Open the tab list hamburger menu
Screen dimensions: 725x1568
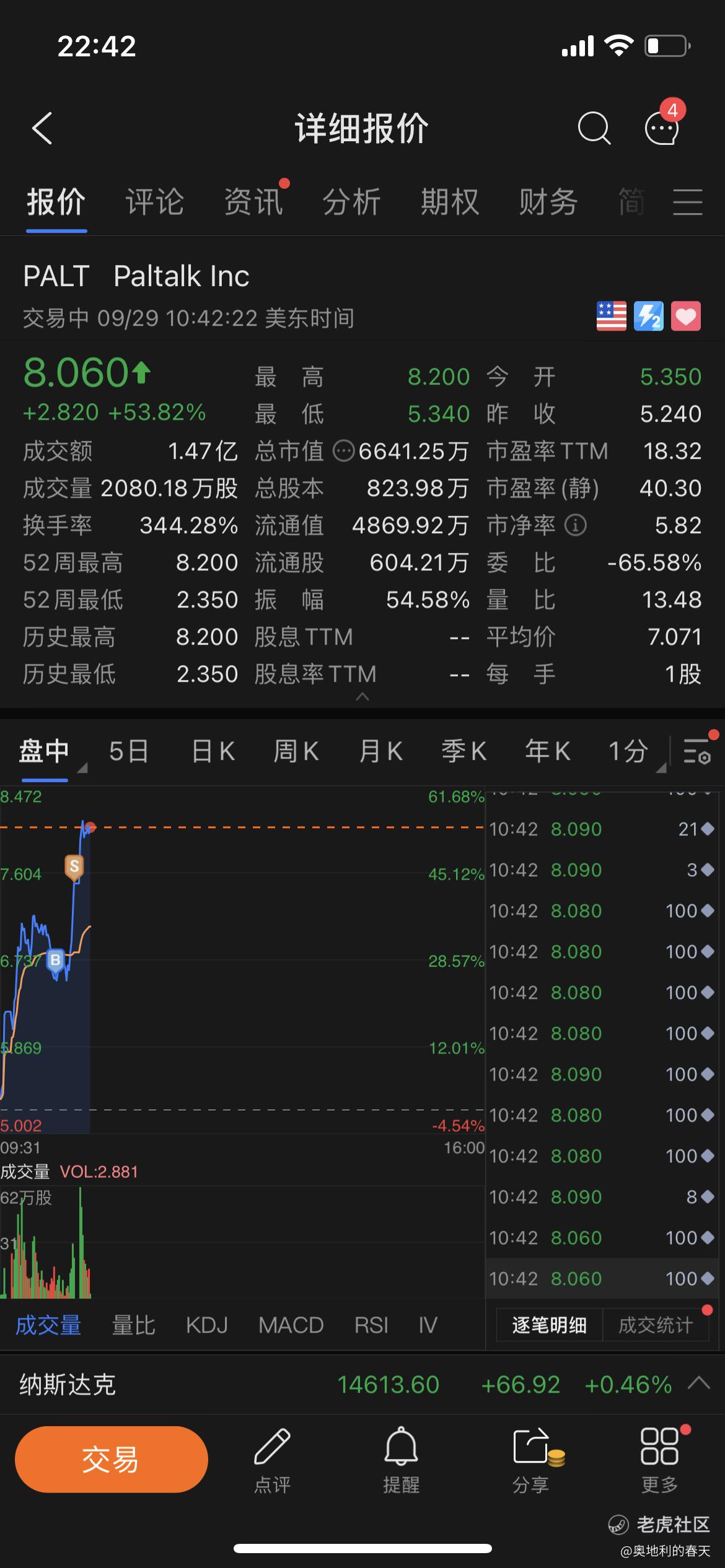pos(688,202)
